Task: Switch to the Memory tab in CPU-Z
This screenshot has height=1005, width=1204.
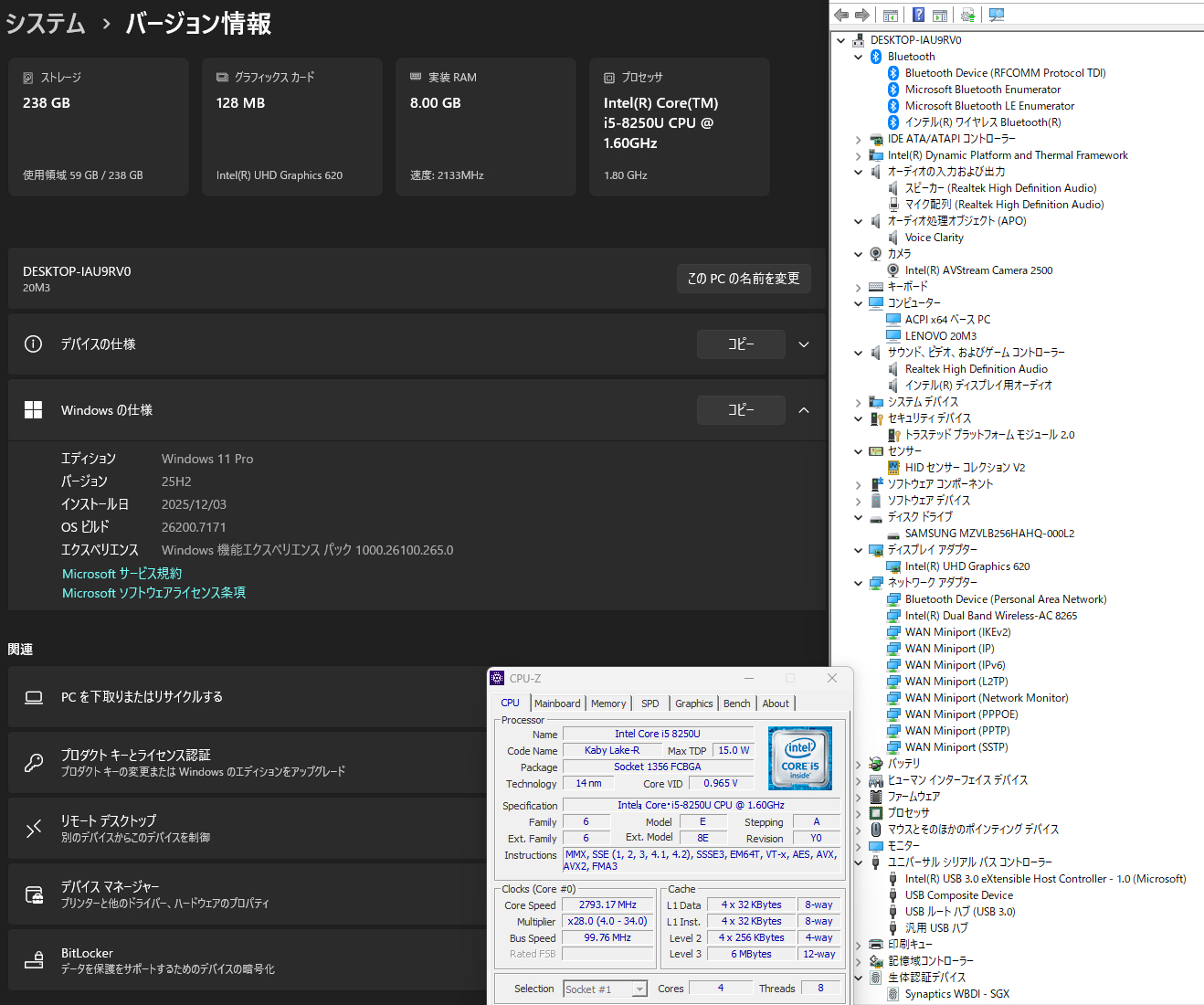Action: (608, 703)
